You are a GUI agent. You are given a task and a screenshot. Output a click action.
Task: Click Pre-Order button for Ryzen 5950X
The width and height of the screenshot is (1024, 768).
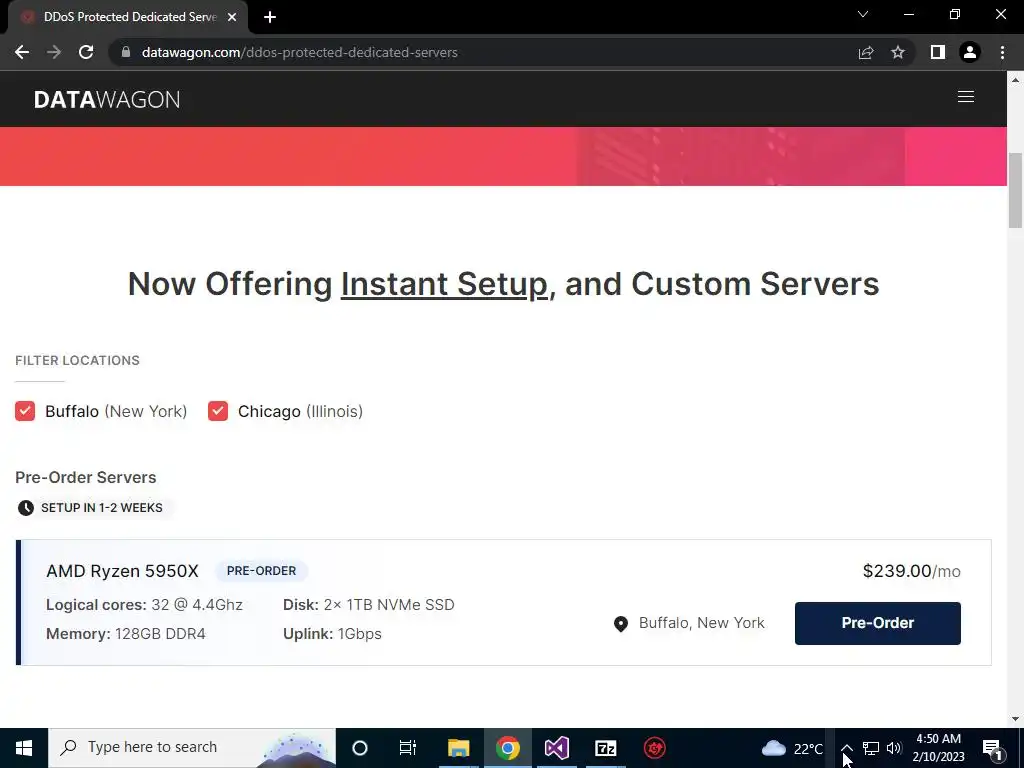click(x=878, y=623)
